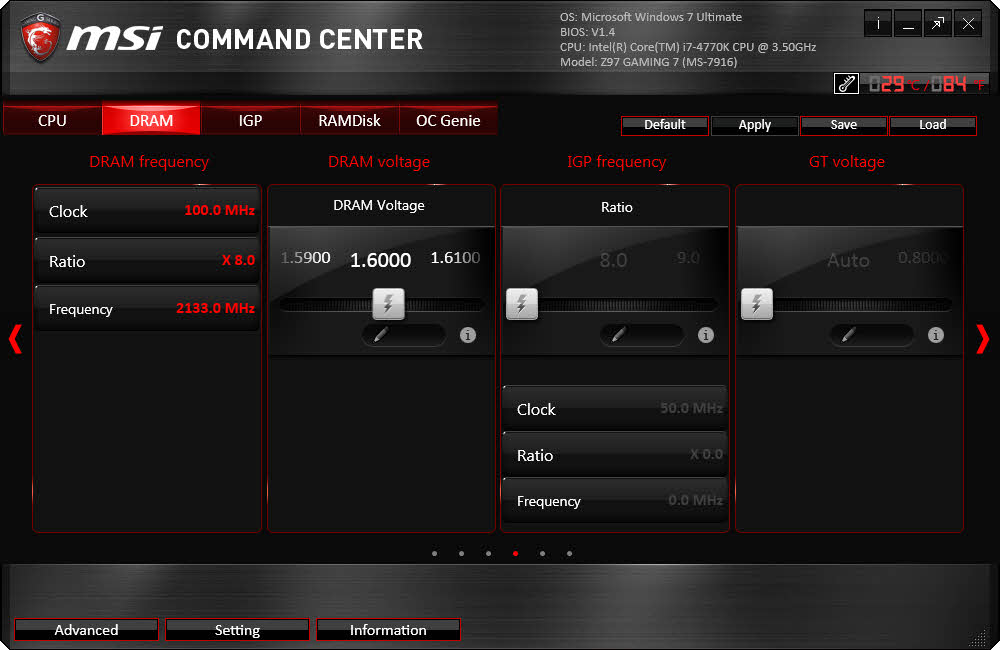Screen dimensions: 1000x650
Task: Select the fifth page indicator dot
Action: (x=542, y=553)
